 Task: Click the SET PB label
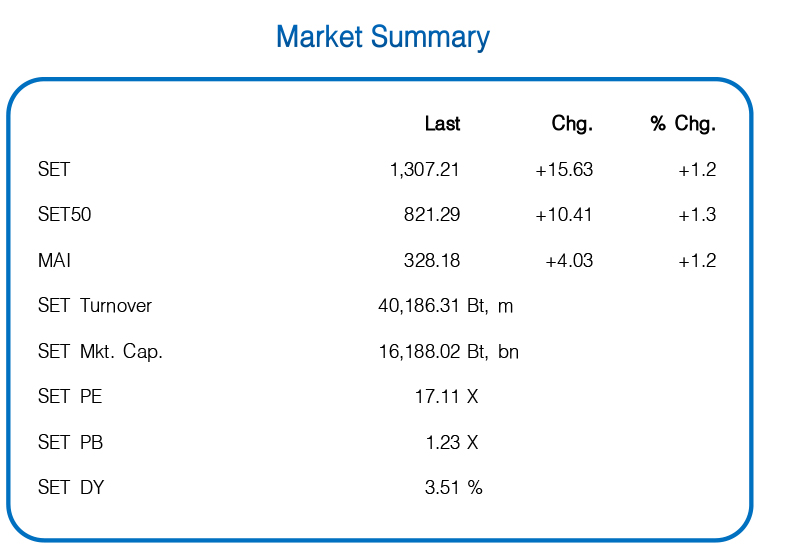71,443
